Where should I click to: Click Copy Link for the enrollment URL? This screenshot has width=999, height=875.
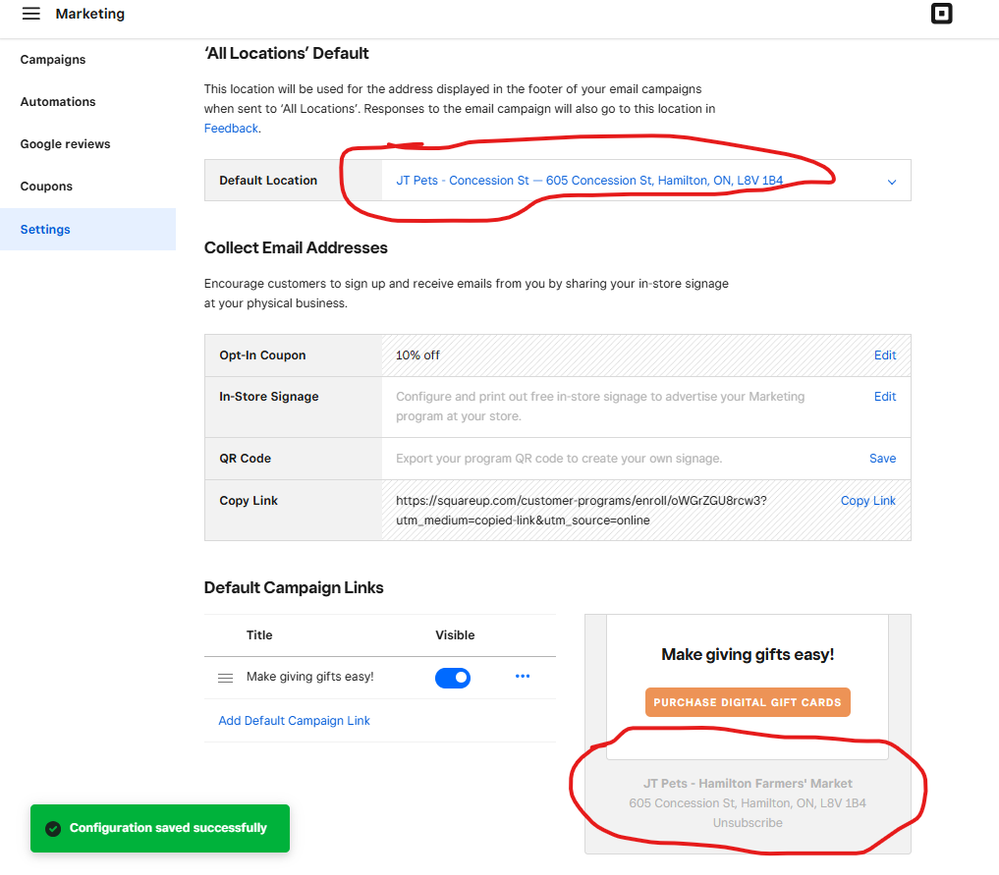coord(868,501)
